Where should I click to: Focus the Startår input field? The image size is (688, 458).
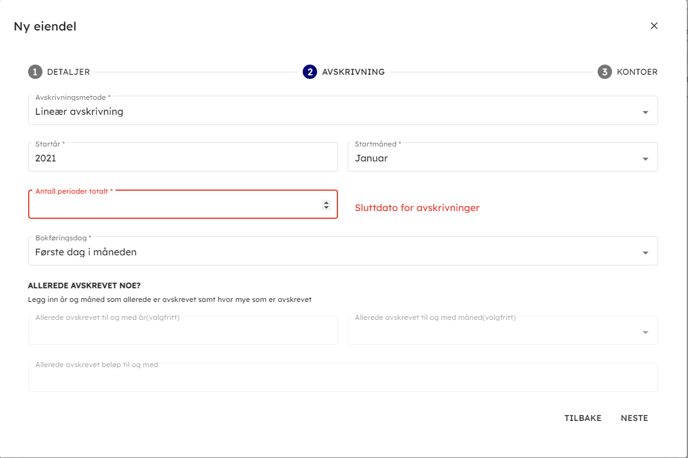[182, 158]
